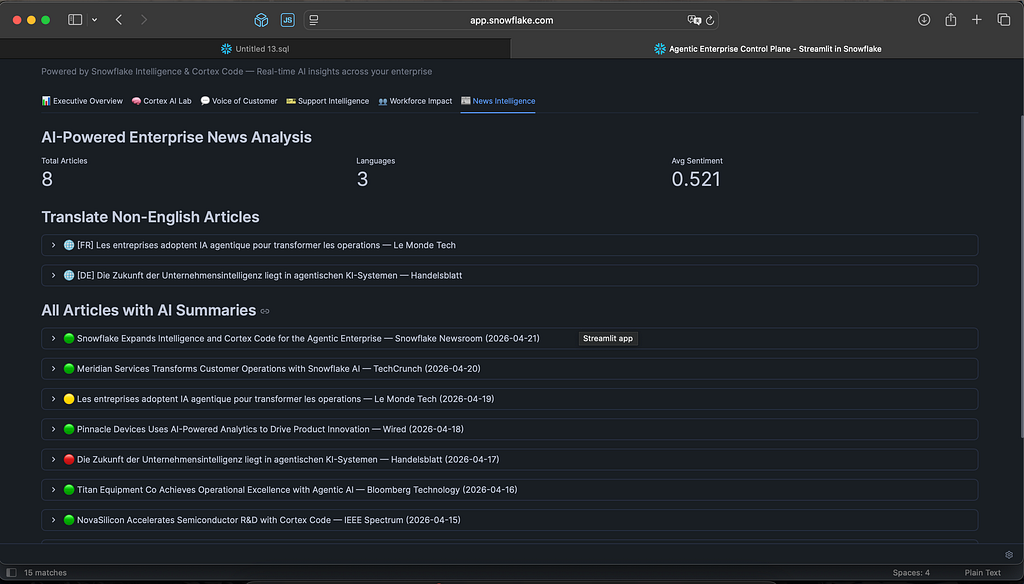Expand the [DE] Handelsblatt translation chevron
This screenshot has height=584, width=1024.
click(53, 275)
